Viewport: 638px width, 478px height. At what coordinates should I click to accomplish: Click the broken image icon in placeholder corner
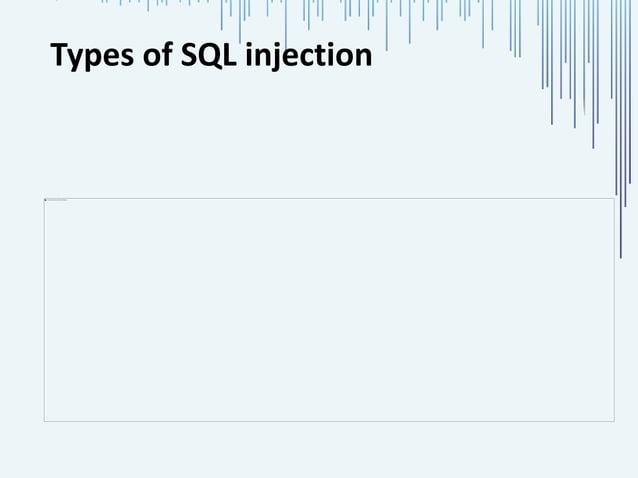[x=46, y=200]
